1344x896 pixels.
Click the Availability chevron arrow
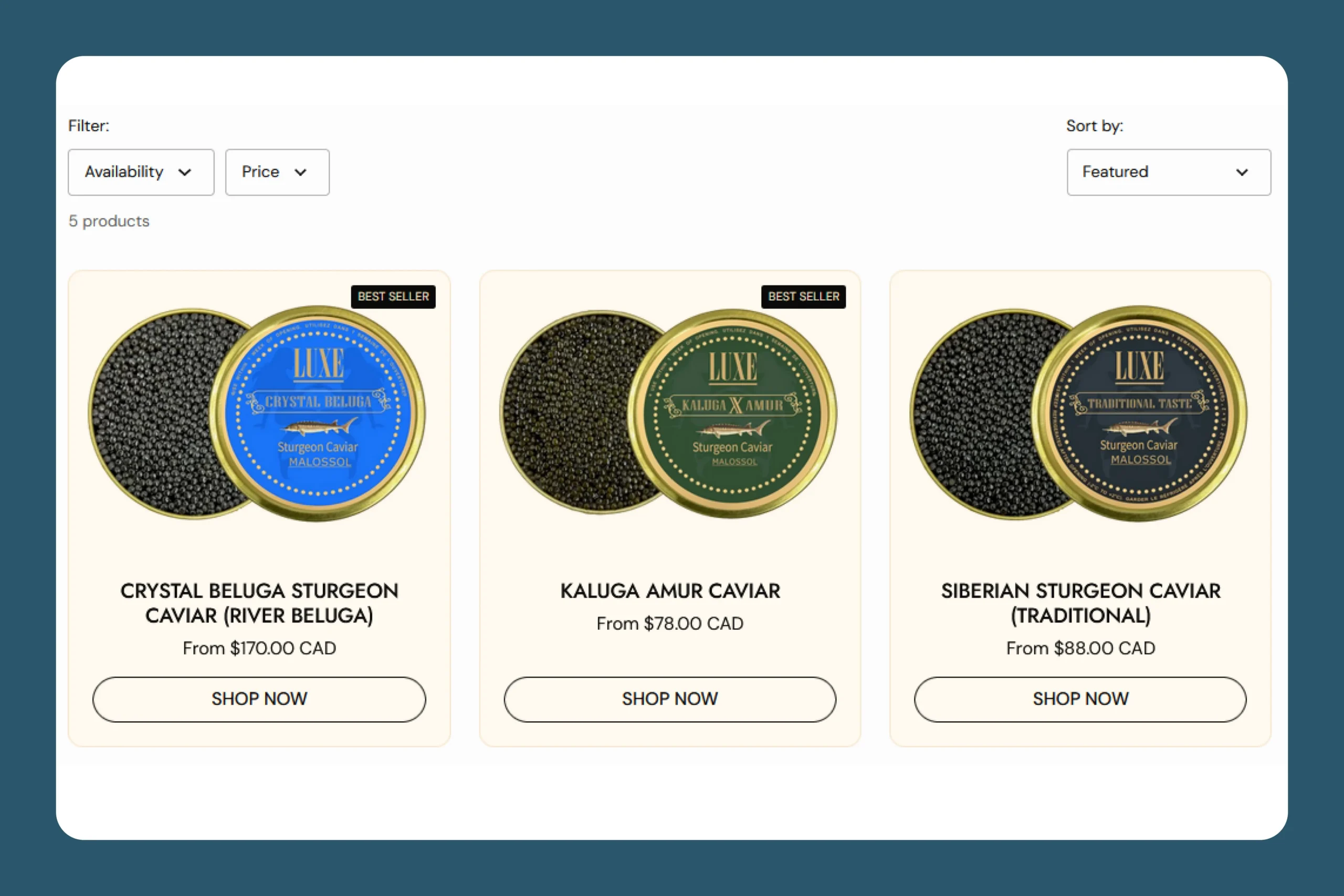[x=185, y=172]
